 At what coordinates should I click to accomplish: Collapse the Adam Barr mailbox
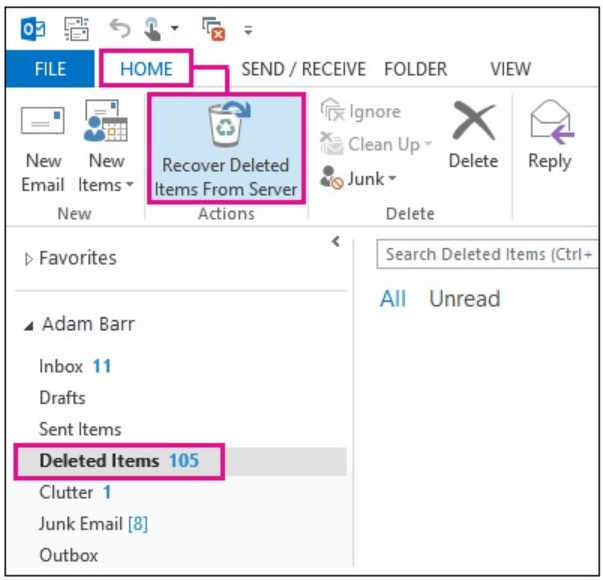[28, 326]
